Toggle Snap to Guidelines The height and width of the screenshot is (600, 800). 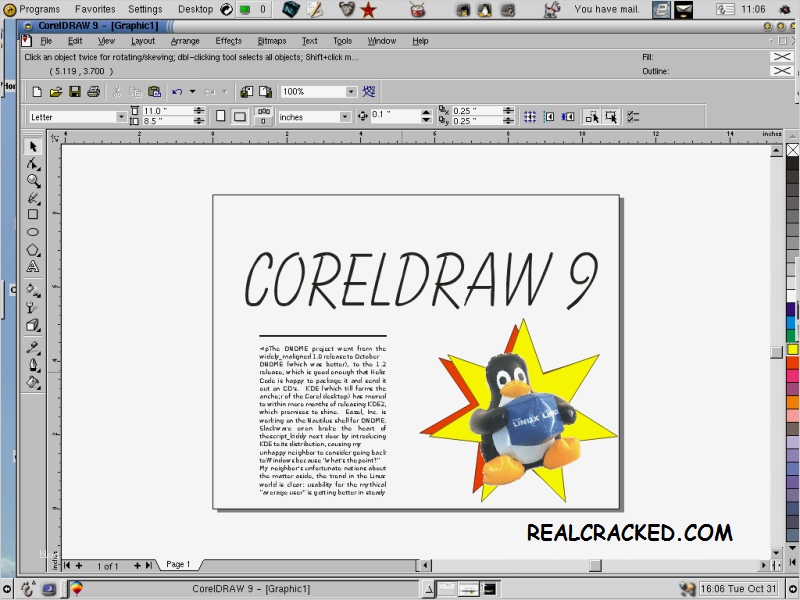coord(549,117)
